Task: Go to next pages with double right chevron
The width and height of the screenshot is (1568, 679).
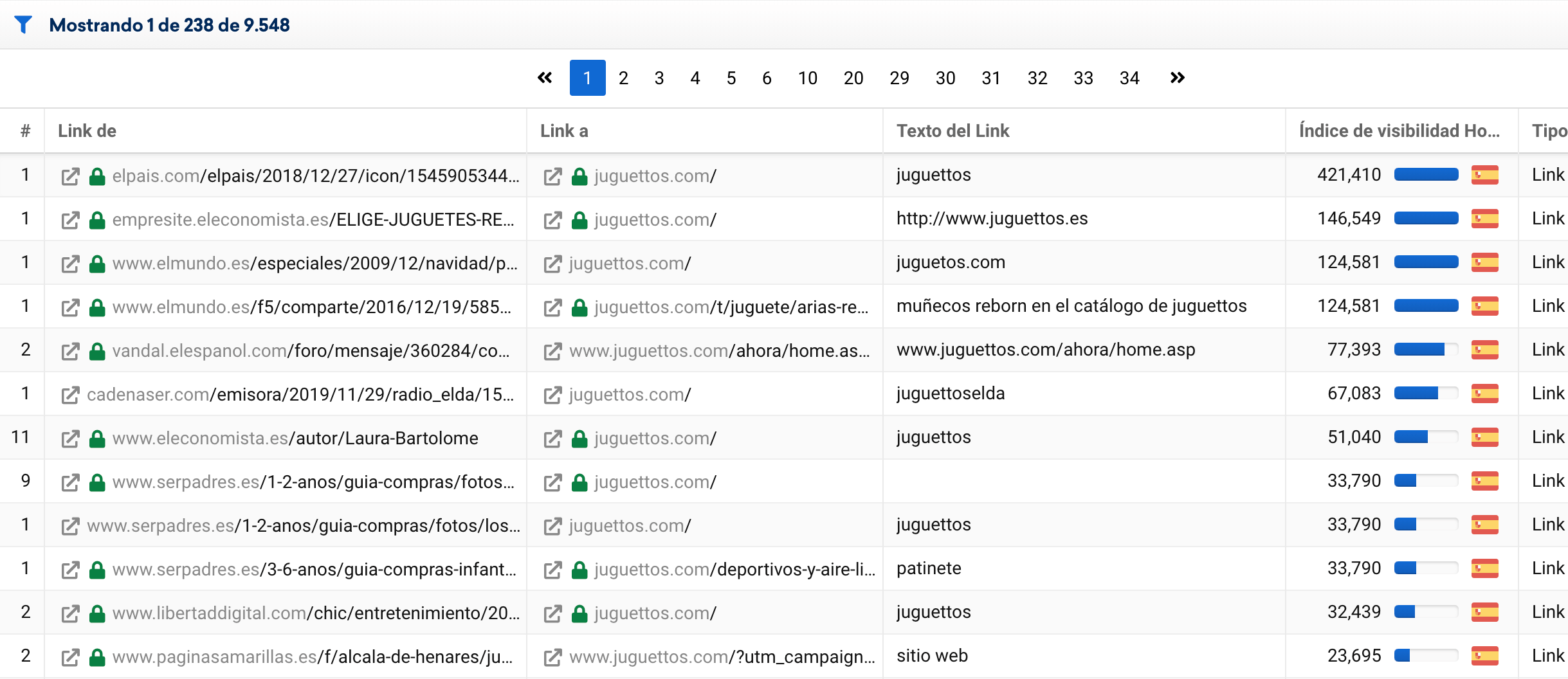Action: pos(1177,78)
